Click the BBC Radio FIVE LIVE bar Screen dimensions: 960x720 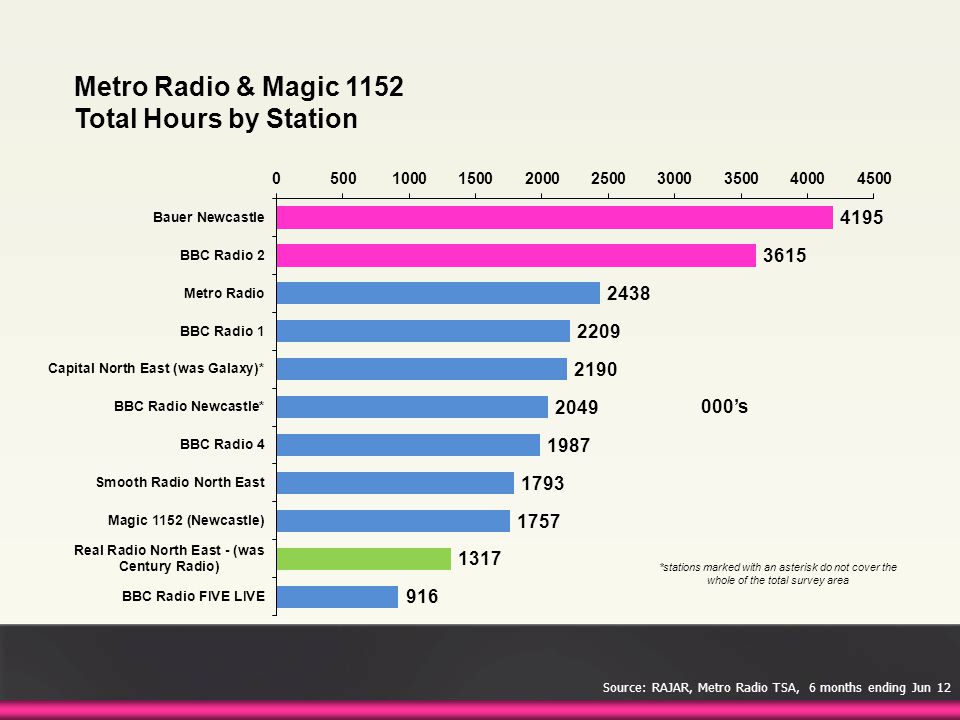pos(337,597)
